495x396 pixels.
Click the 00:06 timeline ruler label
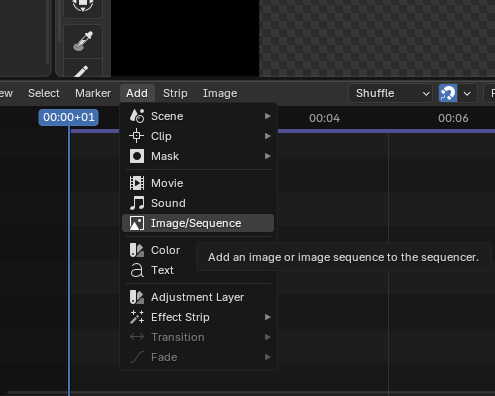point(453,118)
